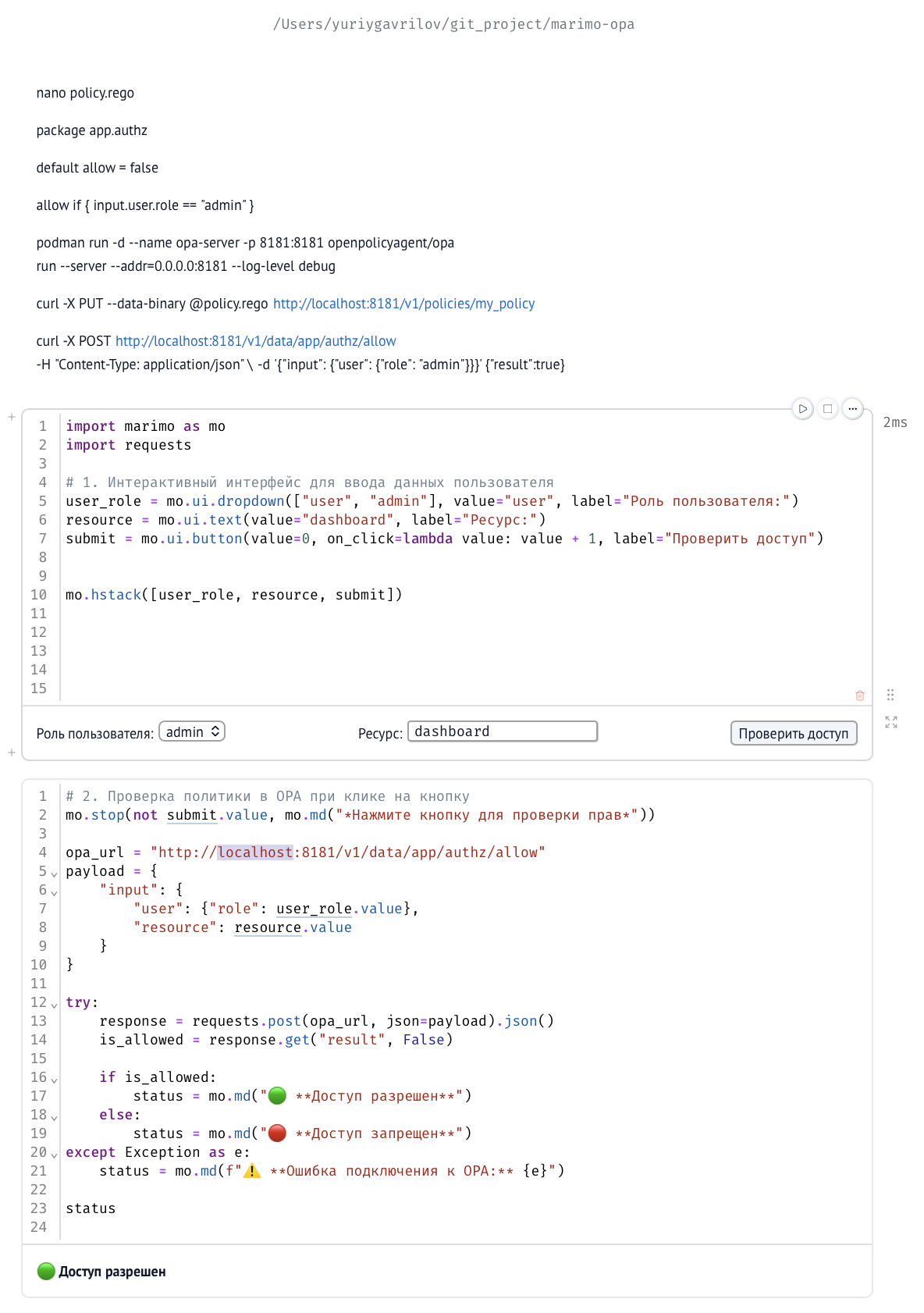The image size is (924, 1313).
Task: Fold the else block at line 18
Action: tap(54, 1117)
